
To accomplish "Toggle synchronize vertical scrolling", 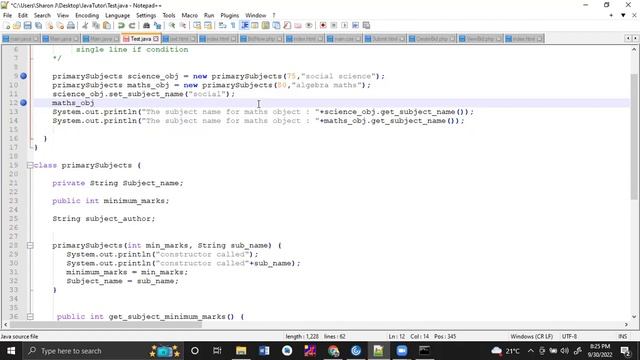I will pos(197,25).
